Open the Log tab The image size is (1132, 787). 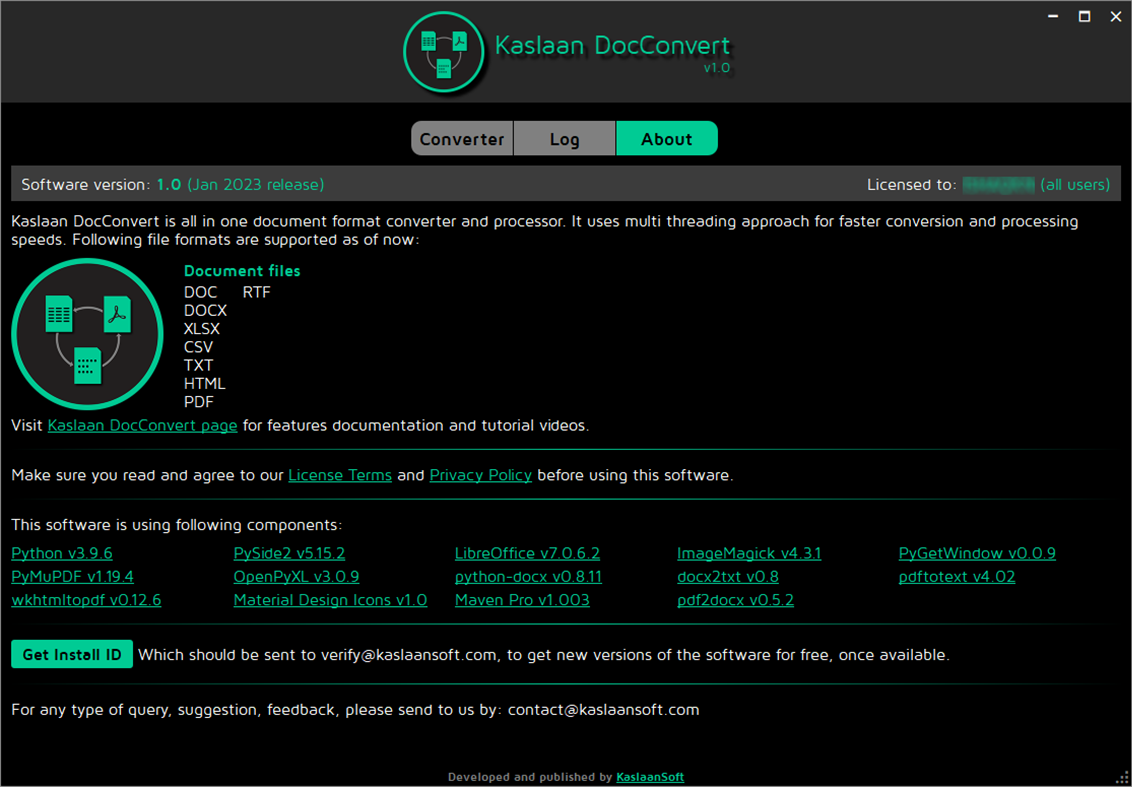(x=564, y=138)
